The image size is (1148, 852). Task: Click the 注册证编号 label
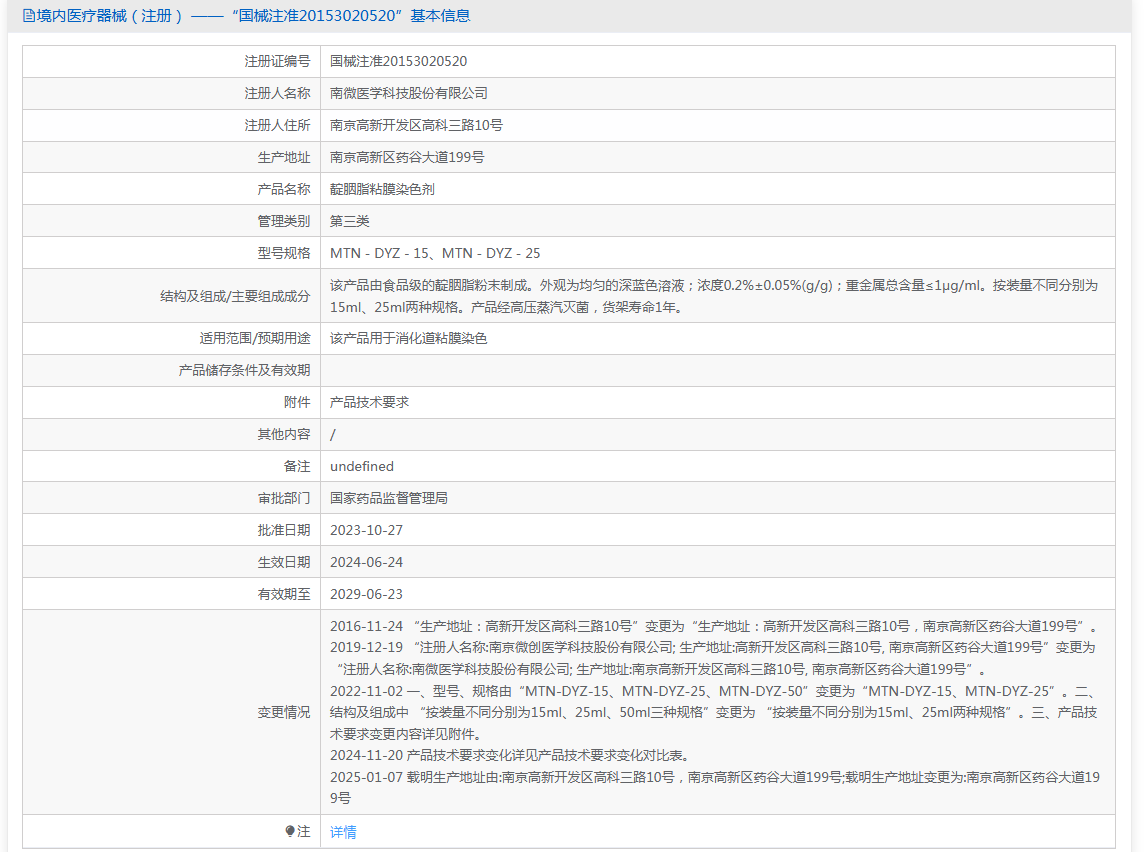277,61
